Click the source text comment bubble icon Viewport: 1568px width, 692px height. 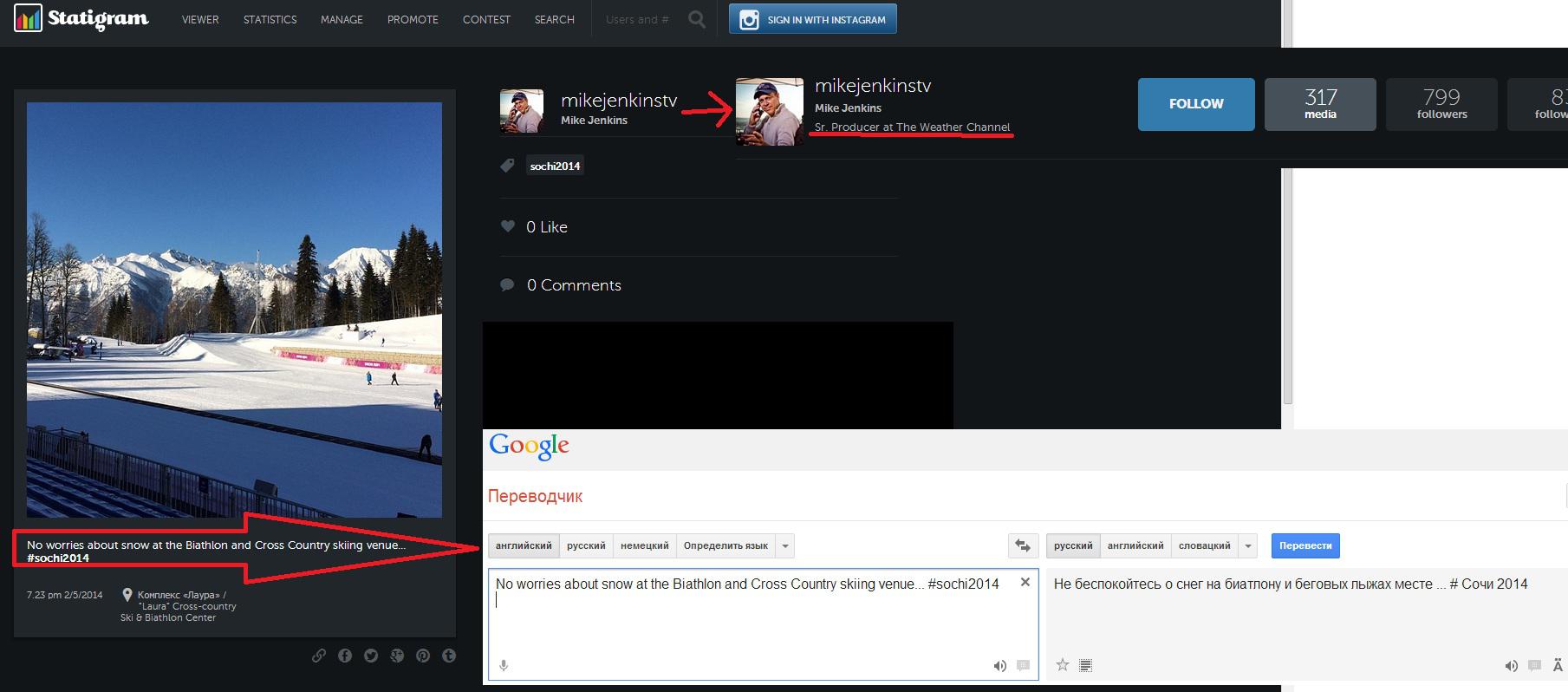coord(1023,666)
